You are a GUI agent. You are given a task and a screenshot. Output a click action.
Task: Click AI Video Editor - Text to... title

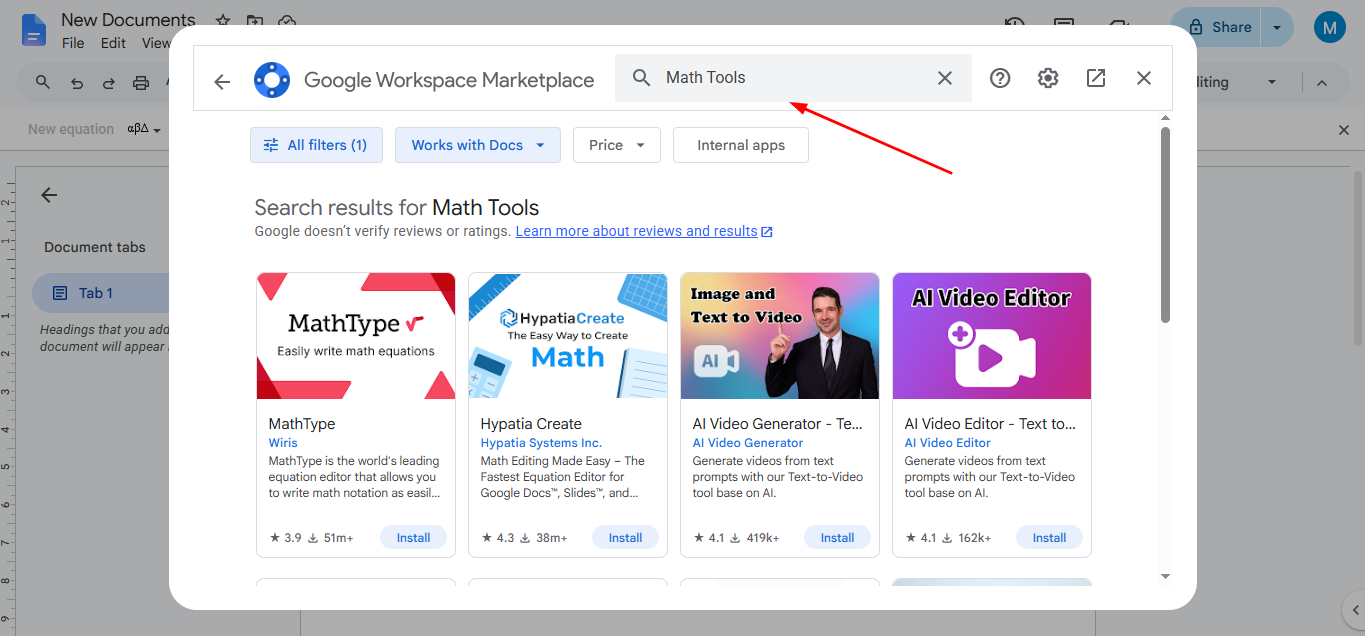click(991, 424)
